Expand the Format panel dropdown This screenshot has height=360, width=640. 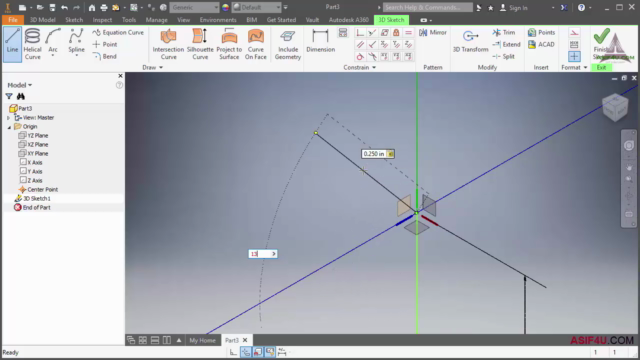tap(585, 67)
